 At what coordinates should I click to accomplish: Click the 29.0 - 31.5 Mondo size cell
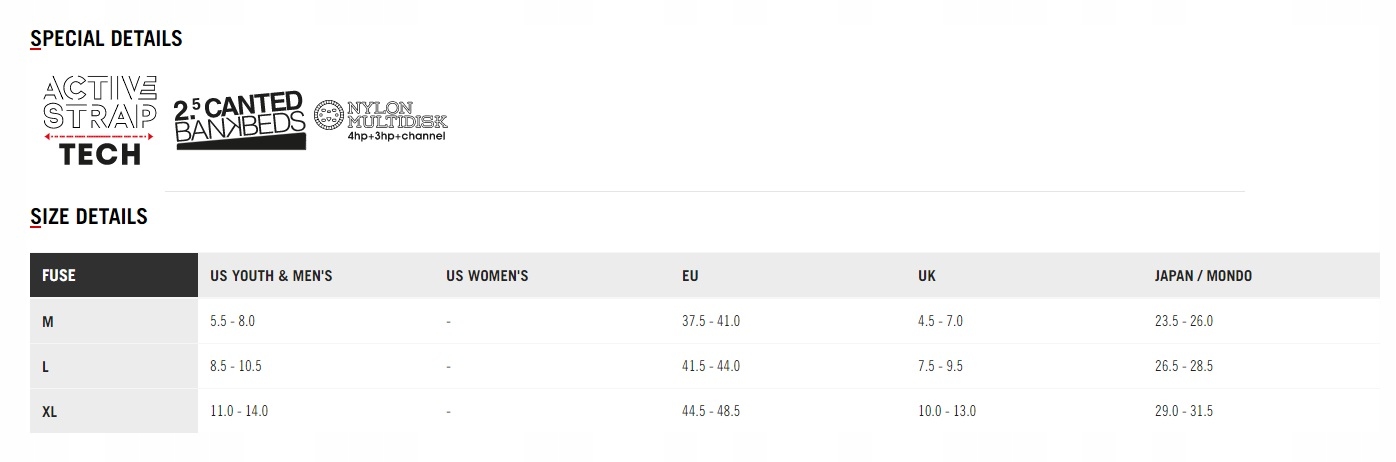click(1183, 411)
